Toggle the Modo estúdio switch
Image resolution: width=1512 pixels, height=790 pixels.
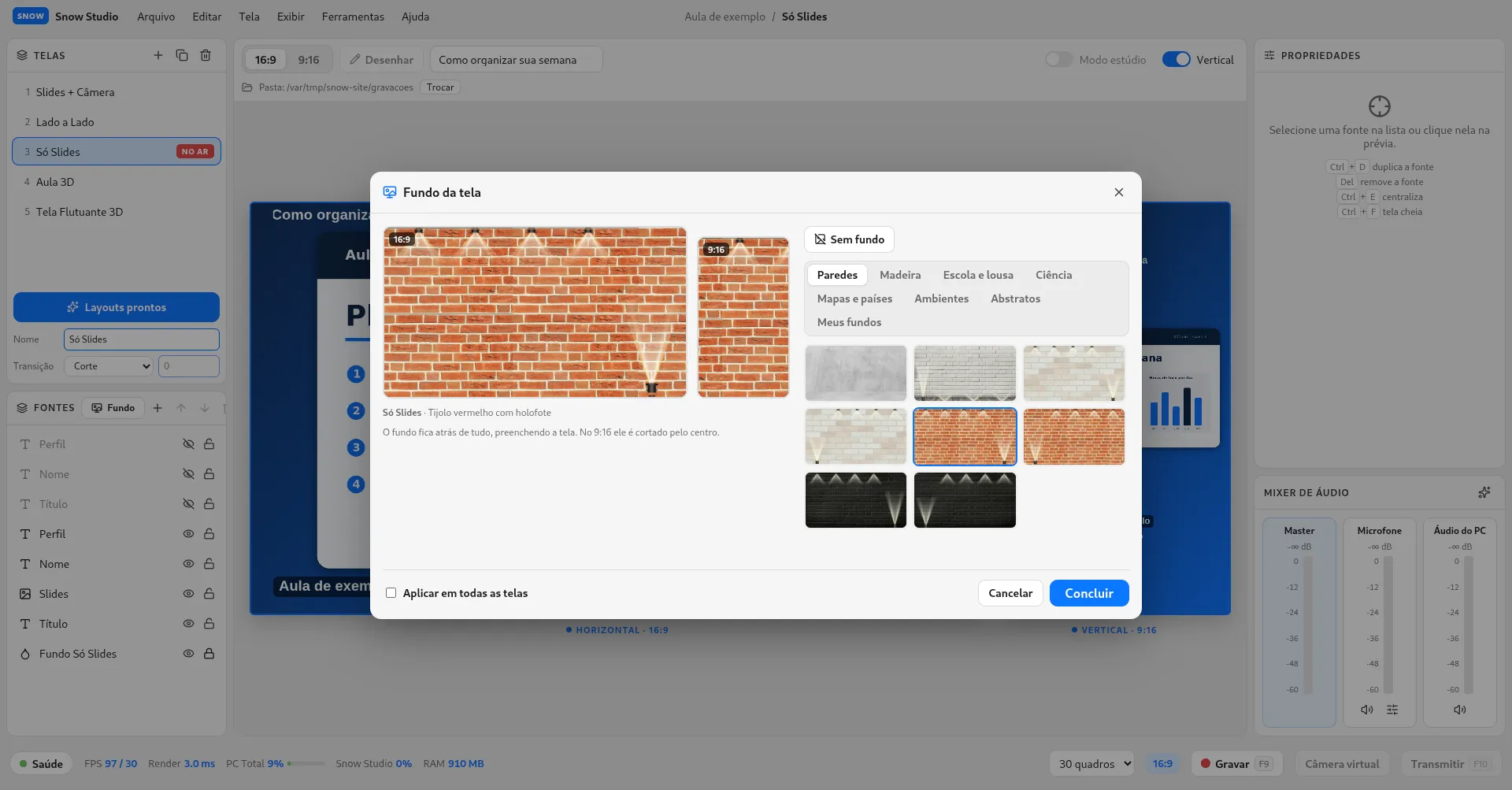[x=1059, y=60]
